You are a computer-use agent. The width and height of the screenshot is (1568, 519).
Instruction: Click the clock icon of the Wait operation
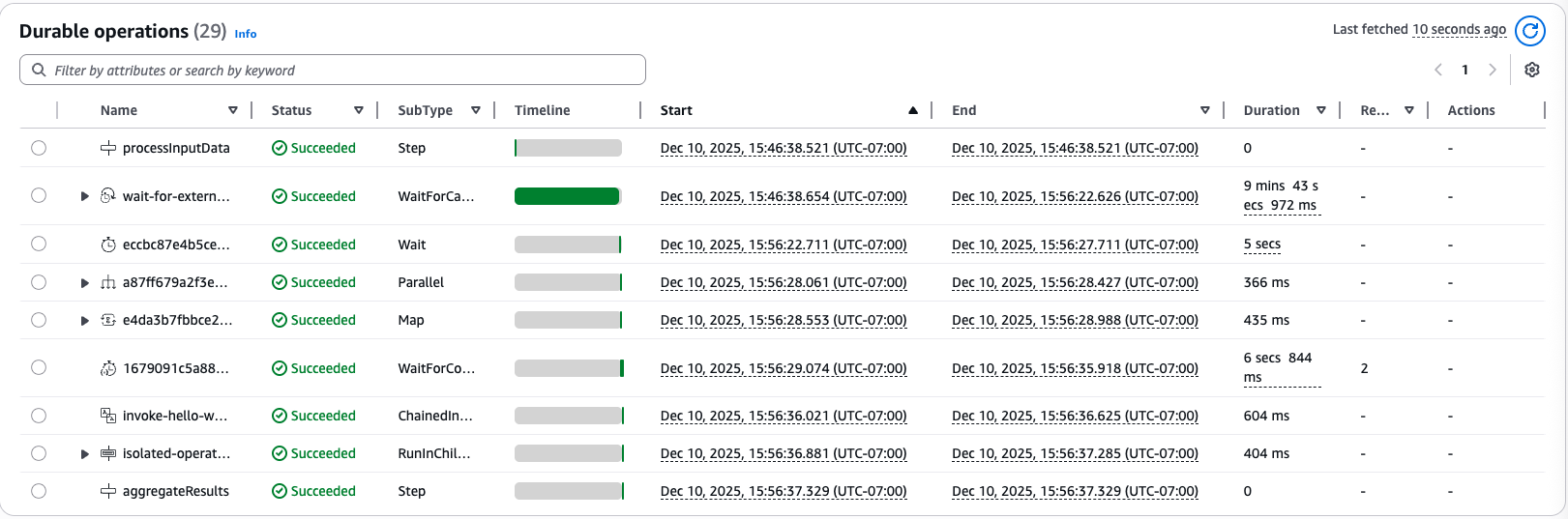point(108,245)
